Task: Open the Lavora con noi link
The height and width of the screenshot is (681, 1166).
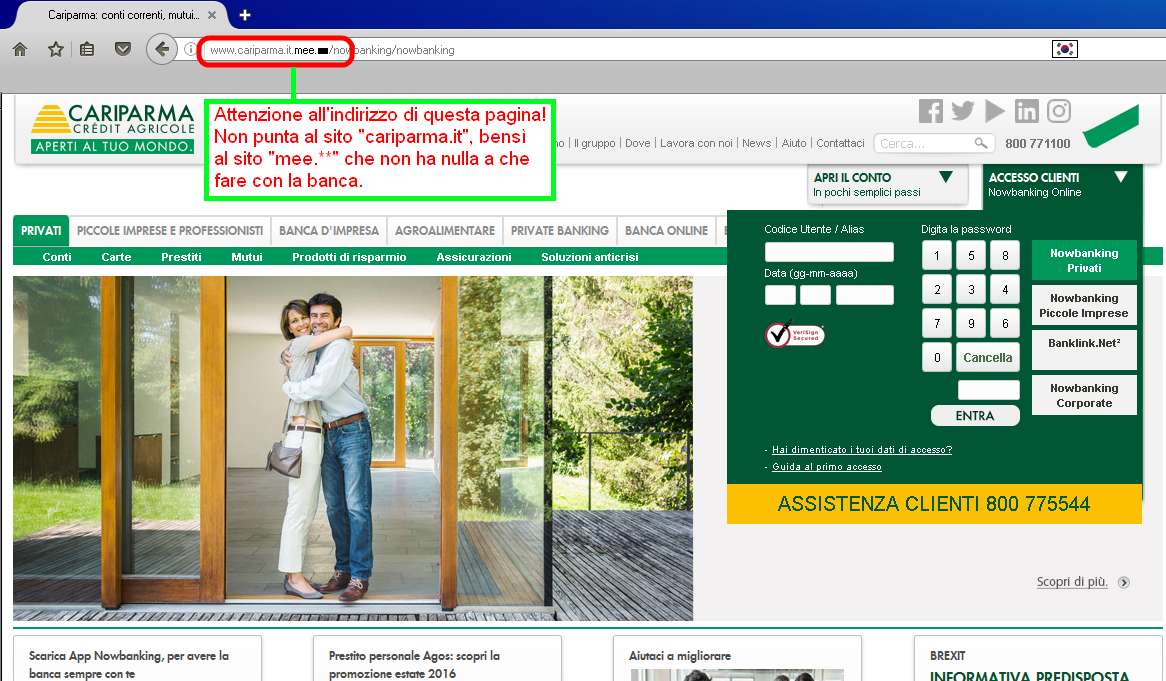Action: point(696,143)
